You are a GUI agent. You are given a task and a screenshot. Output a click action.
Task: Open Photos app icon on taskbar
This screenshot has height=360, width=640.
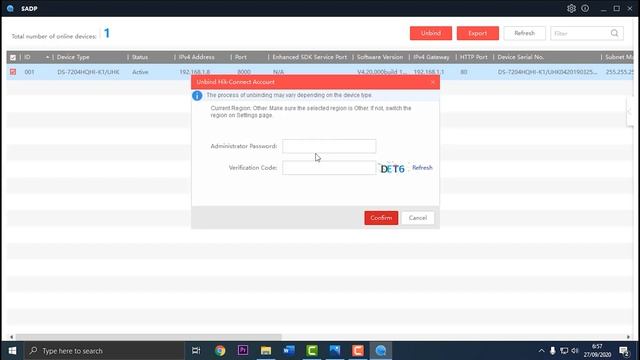pyautogui.click(x=335, y=351)
